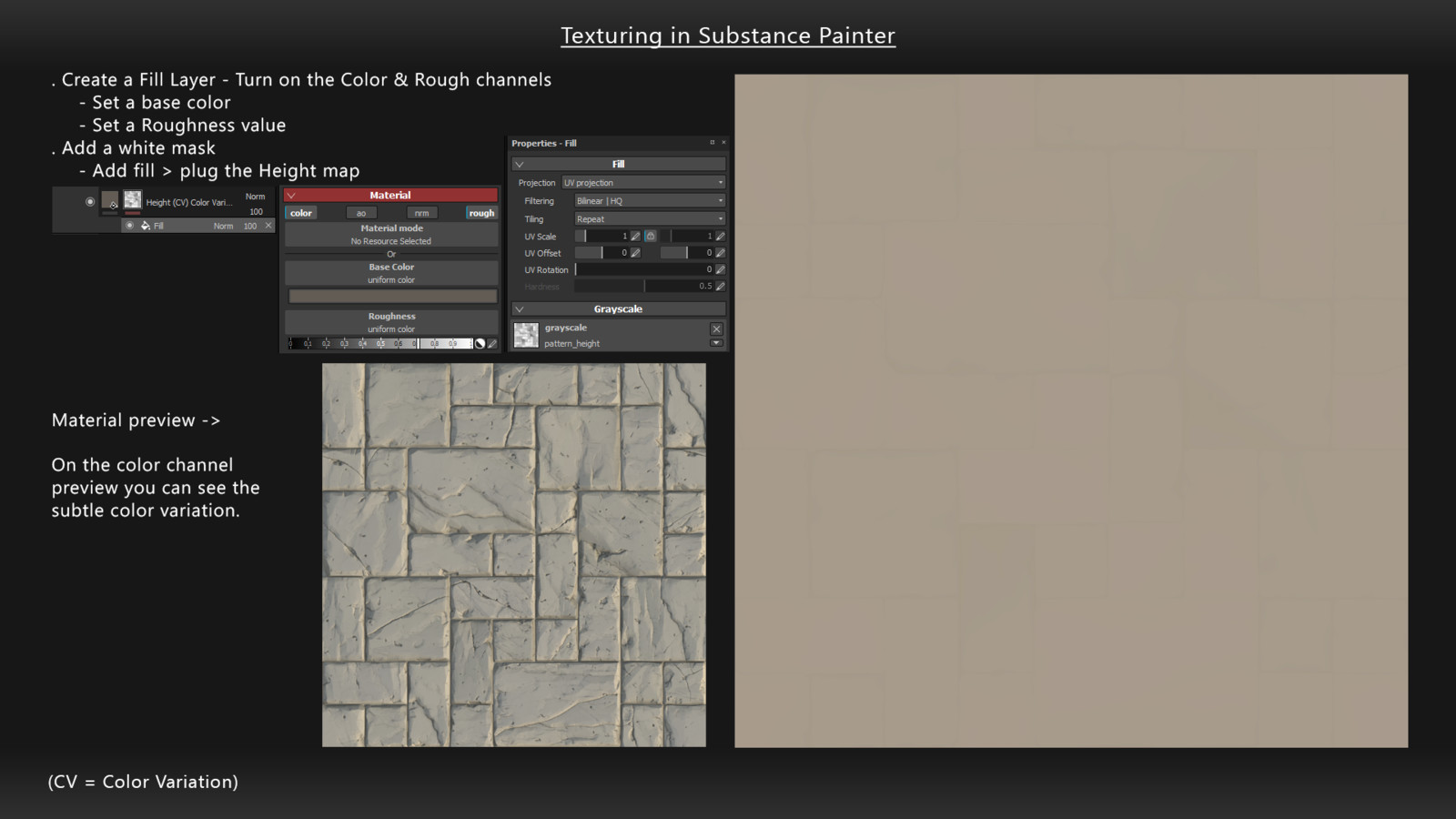Adjust the Hardness slider
1456x819 pixels.
(644, 286)
